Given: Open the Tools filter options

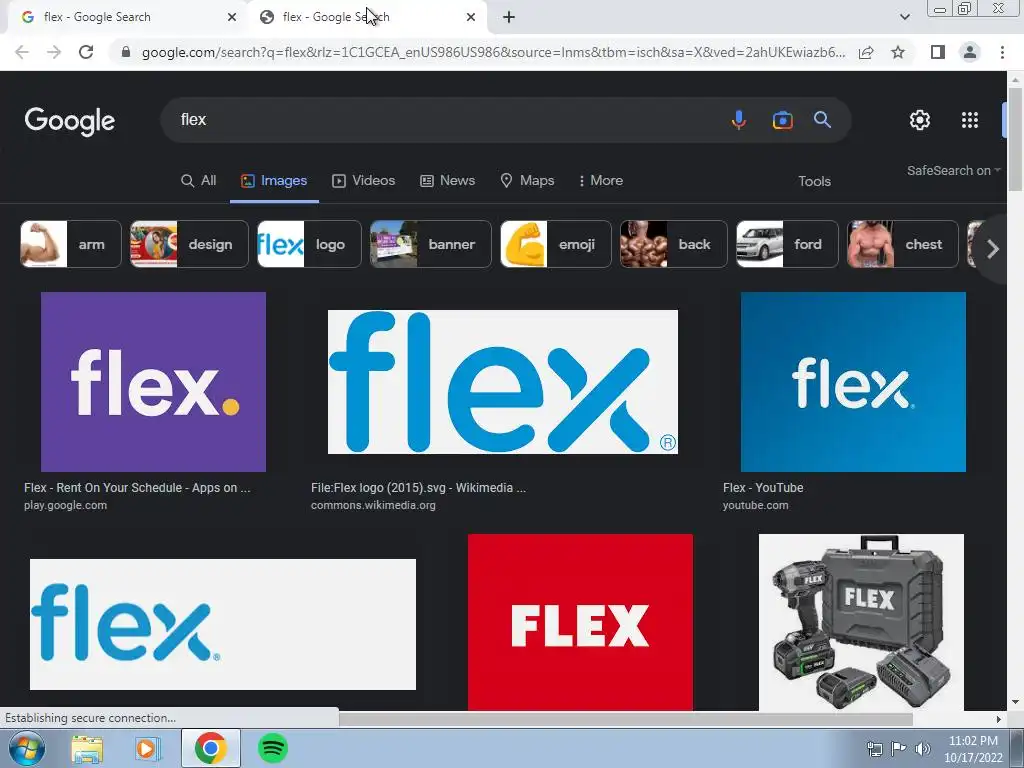Looking at the screenshot, I should [x=814, y=182].
